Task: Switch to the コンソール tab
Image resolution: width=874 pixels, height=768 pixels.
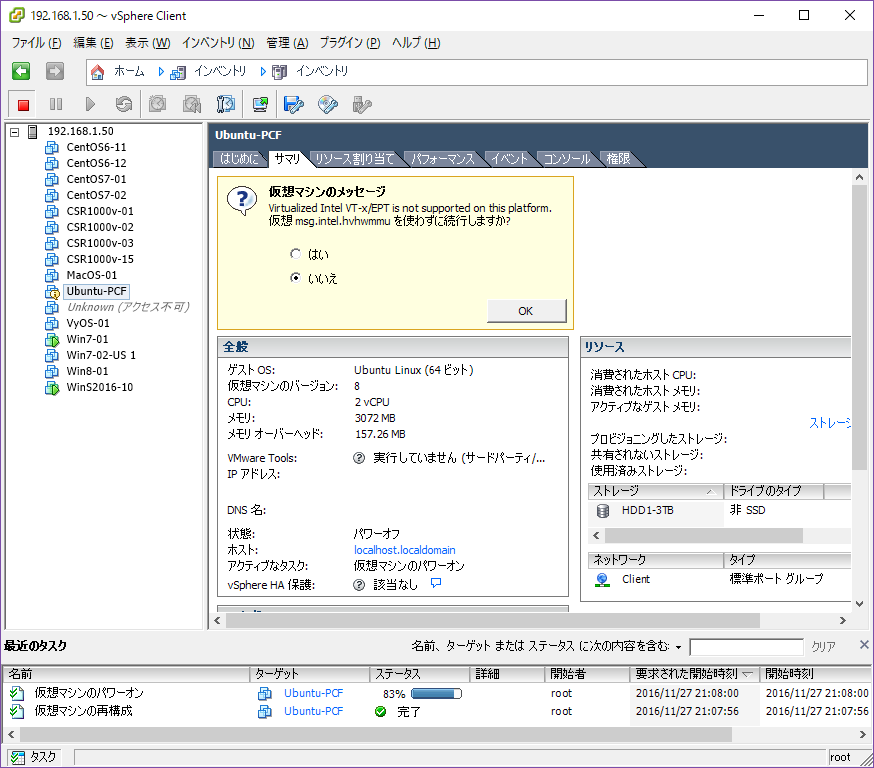Action: (x=566, y=159)
